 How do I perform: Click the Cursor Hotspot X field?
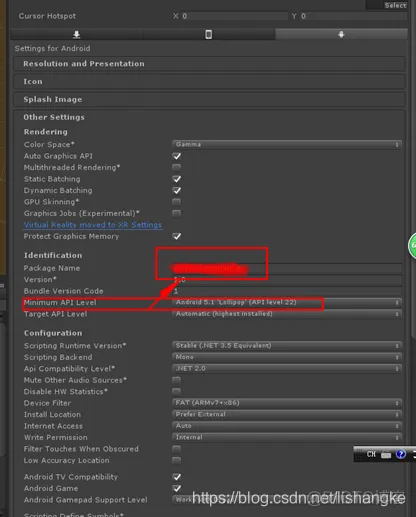(235, 16)
